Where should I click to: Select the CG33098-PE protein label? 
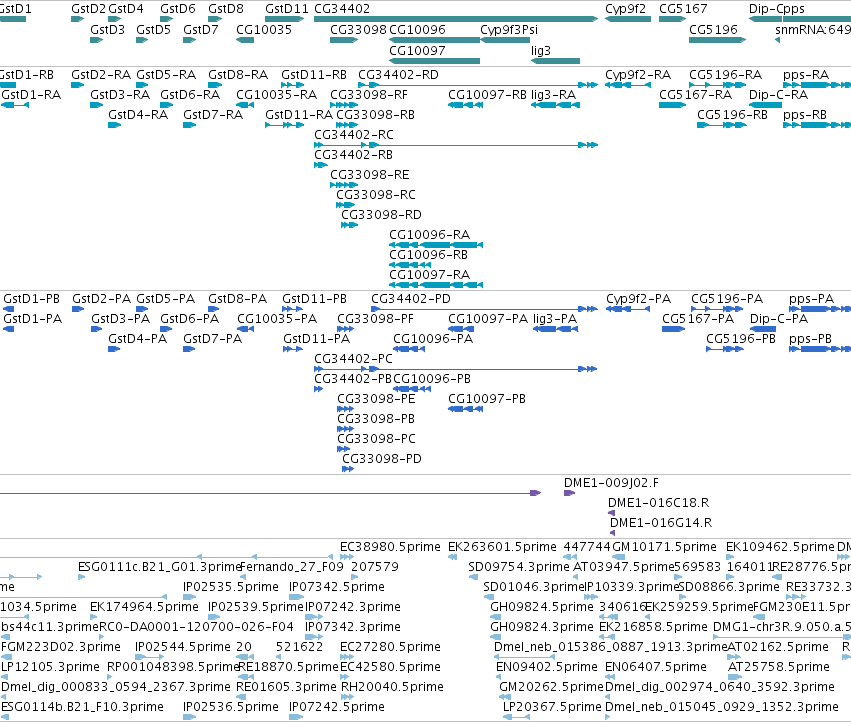[376, 398]
